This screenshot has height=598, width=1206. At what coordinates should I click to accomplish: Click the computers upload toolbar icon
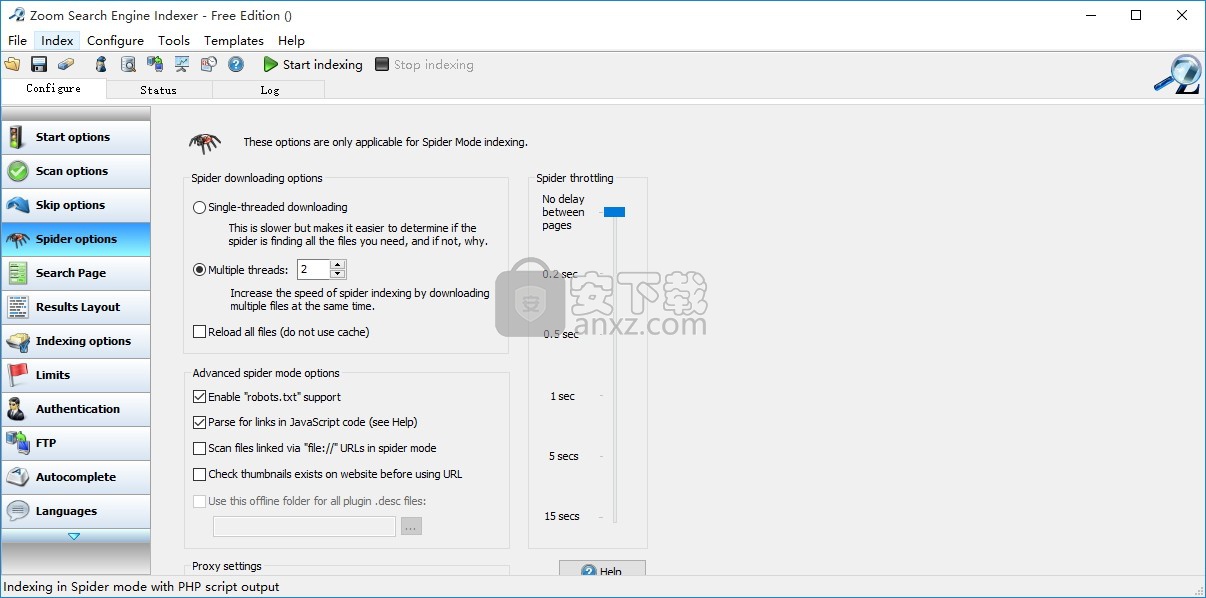[155, 64]
